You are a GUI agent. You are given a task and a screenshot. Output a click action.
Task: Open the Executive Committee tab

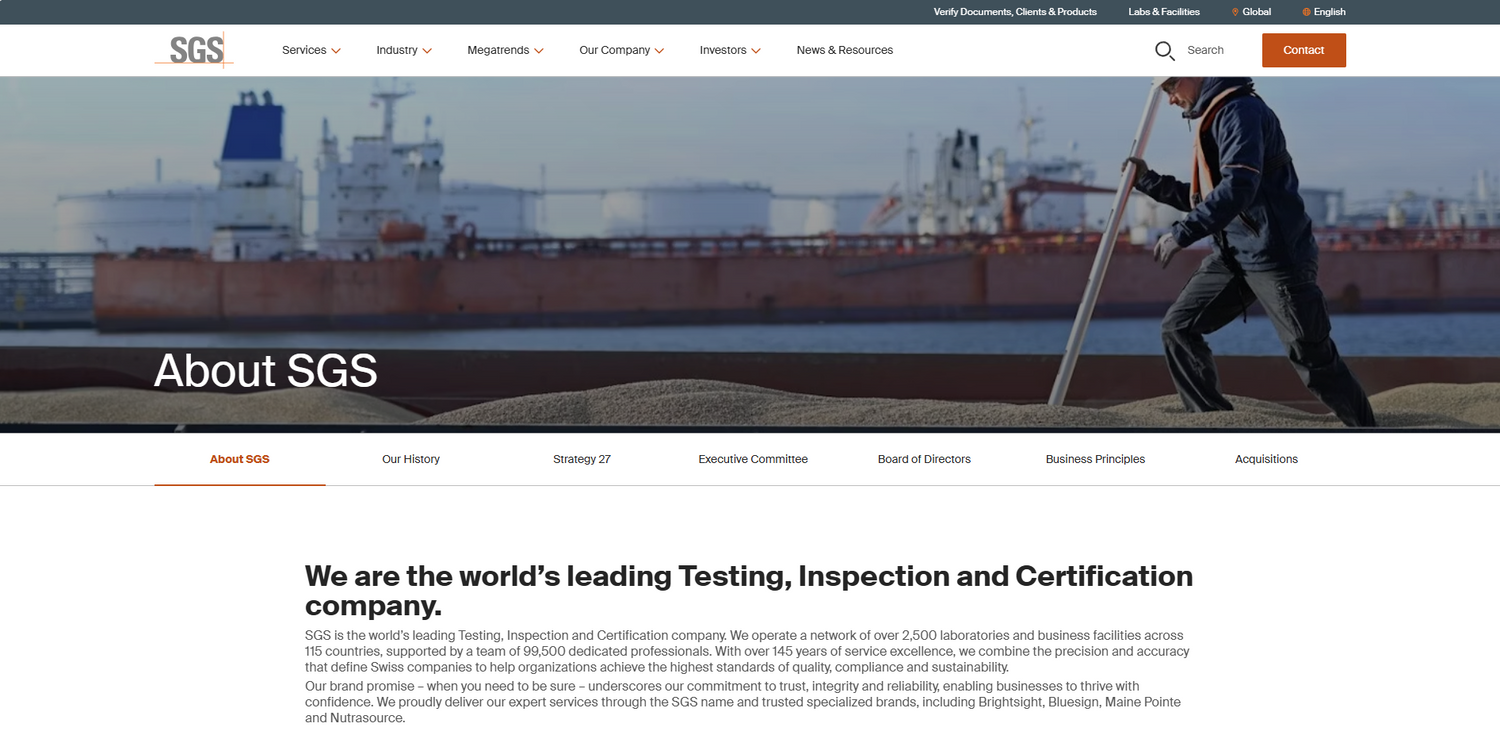(x=753, y=459)
